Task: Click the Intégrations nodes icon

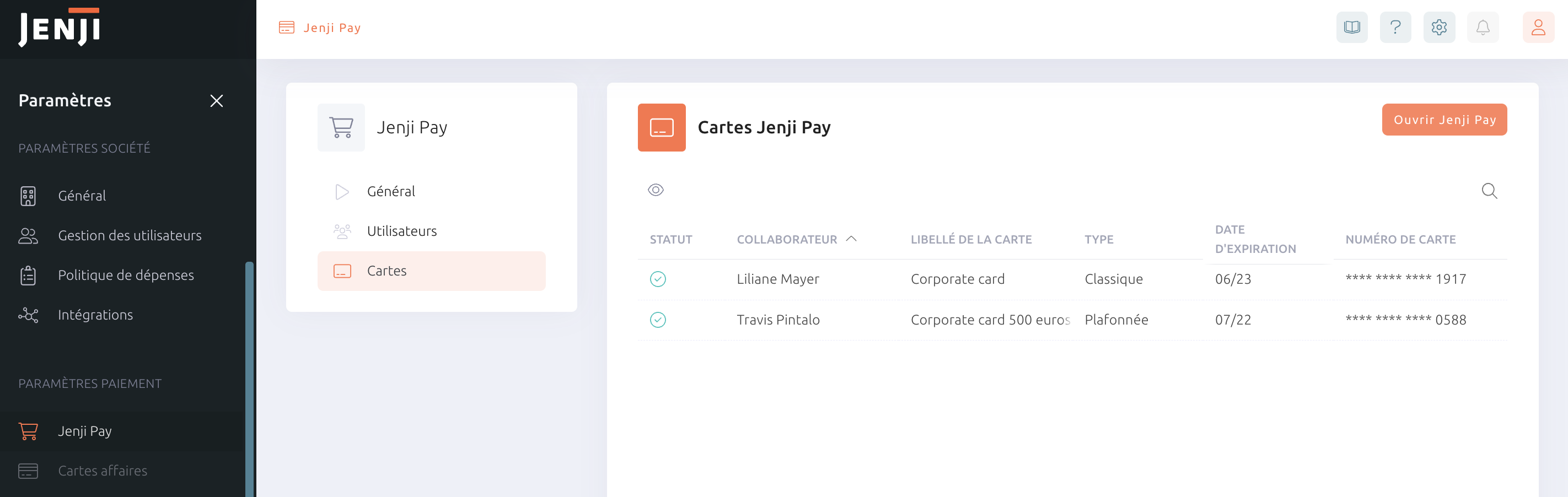Action: tap(28, 315)
